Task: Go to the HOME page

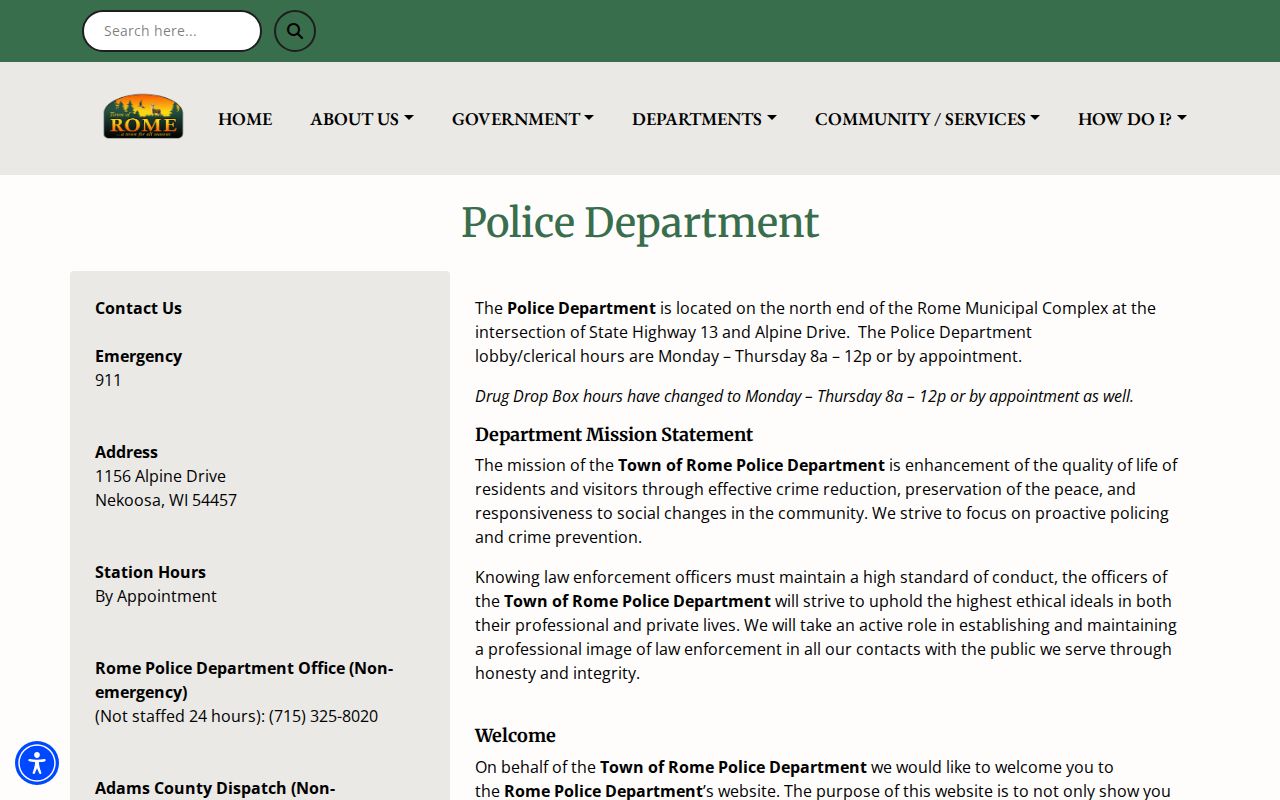Action: pyautogui.click(x=245, y=119)
